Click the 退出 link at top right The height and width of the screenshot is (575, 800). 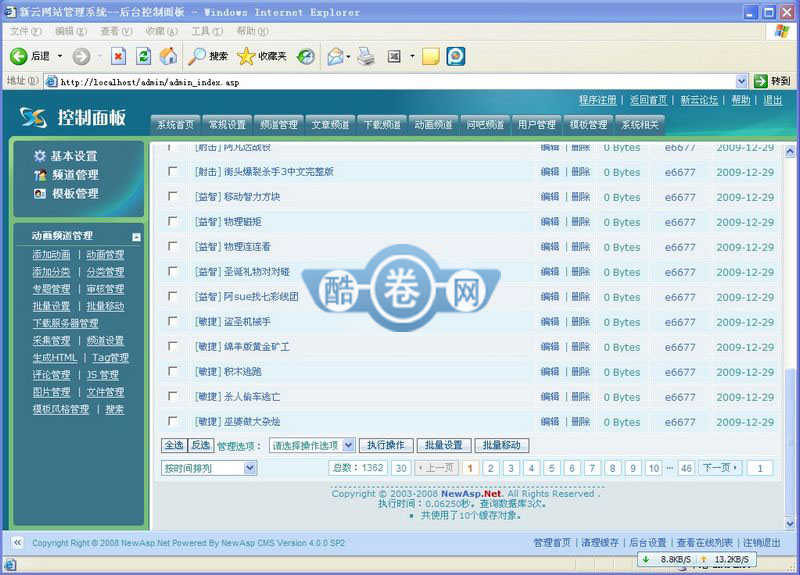[772, 101]
